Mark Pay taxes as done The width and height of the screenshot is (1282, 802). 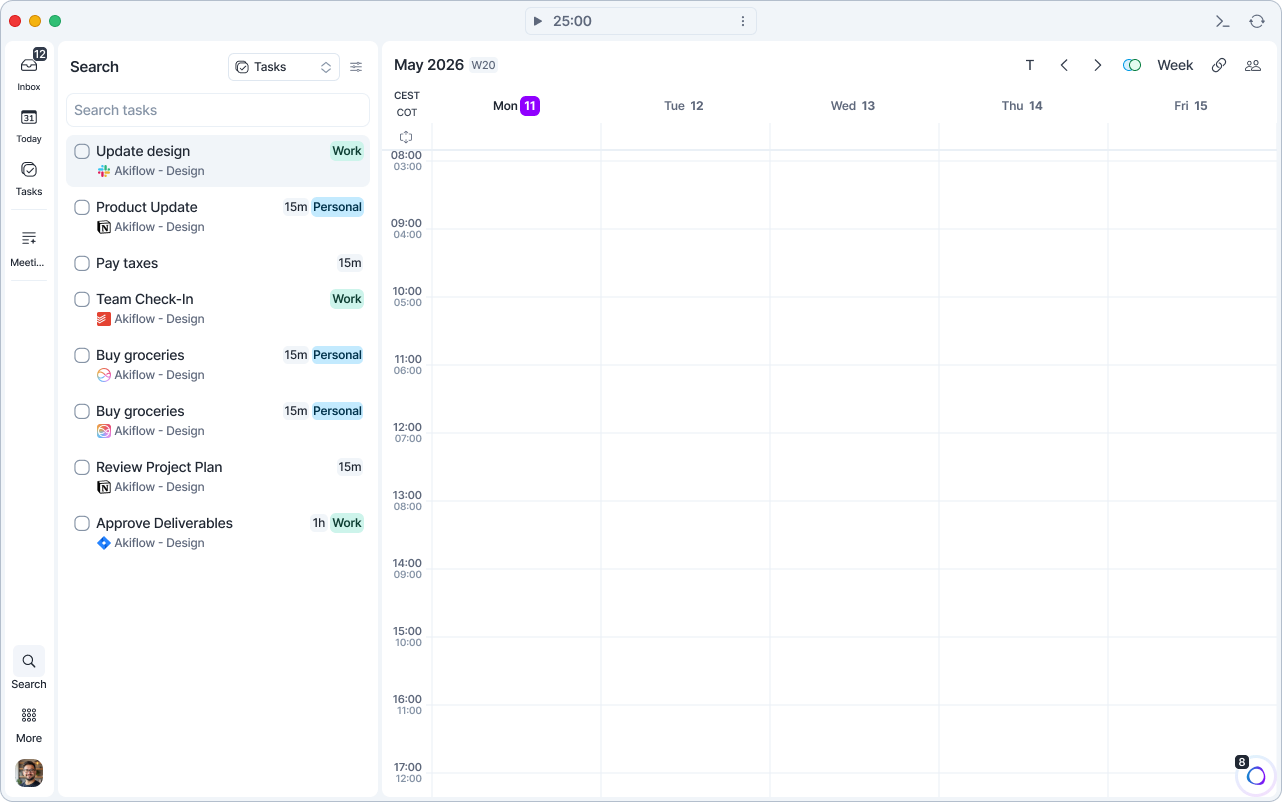82,264
